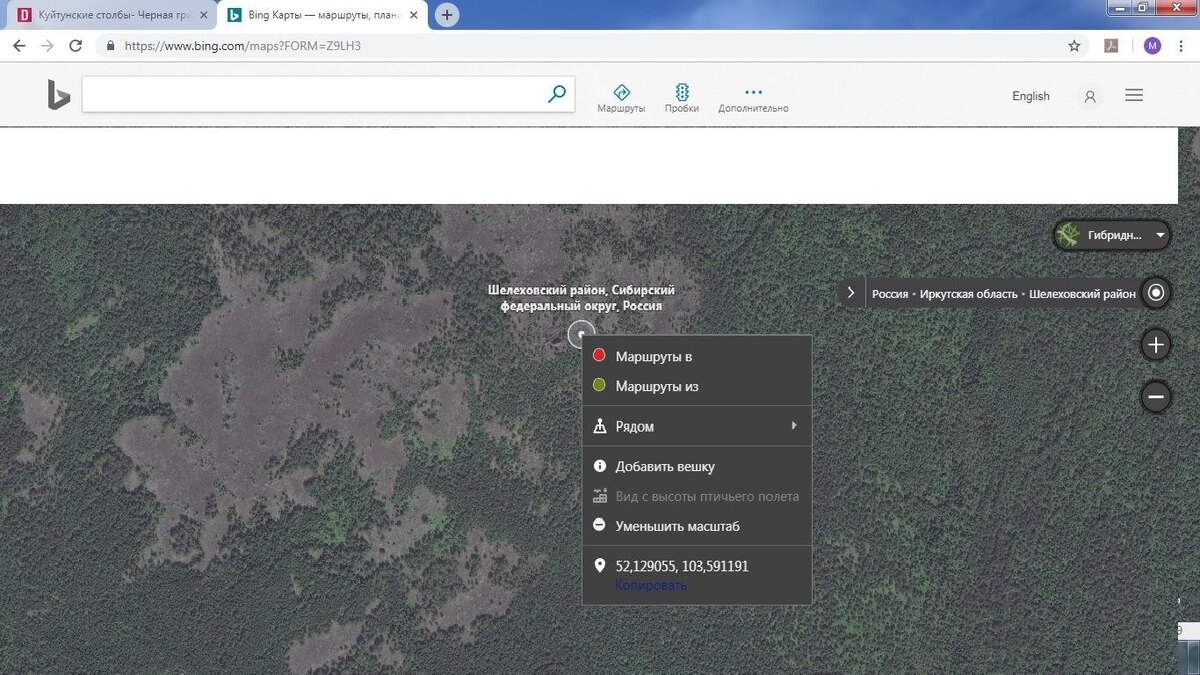Screen dimensions: 1200x675
Task: Expand the breadcrumb chevron arrow
Action: [851, 293]
